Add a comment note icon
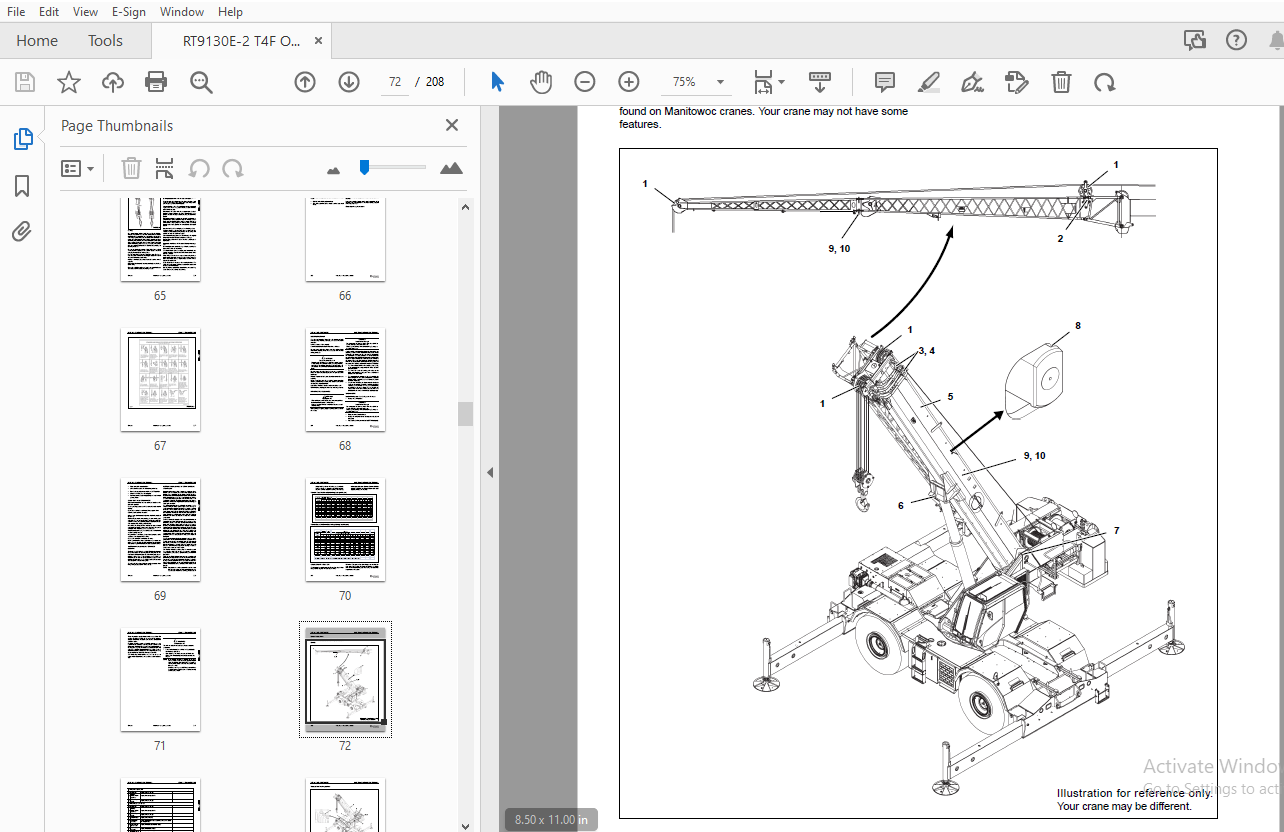 (884, 82)
